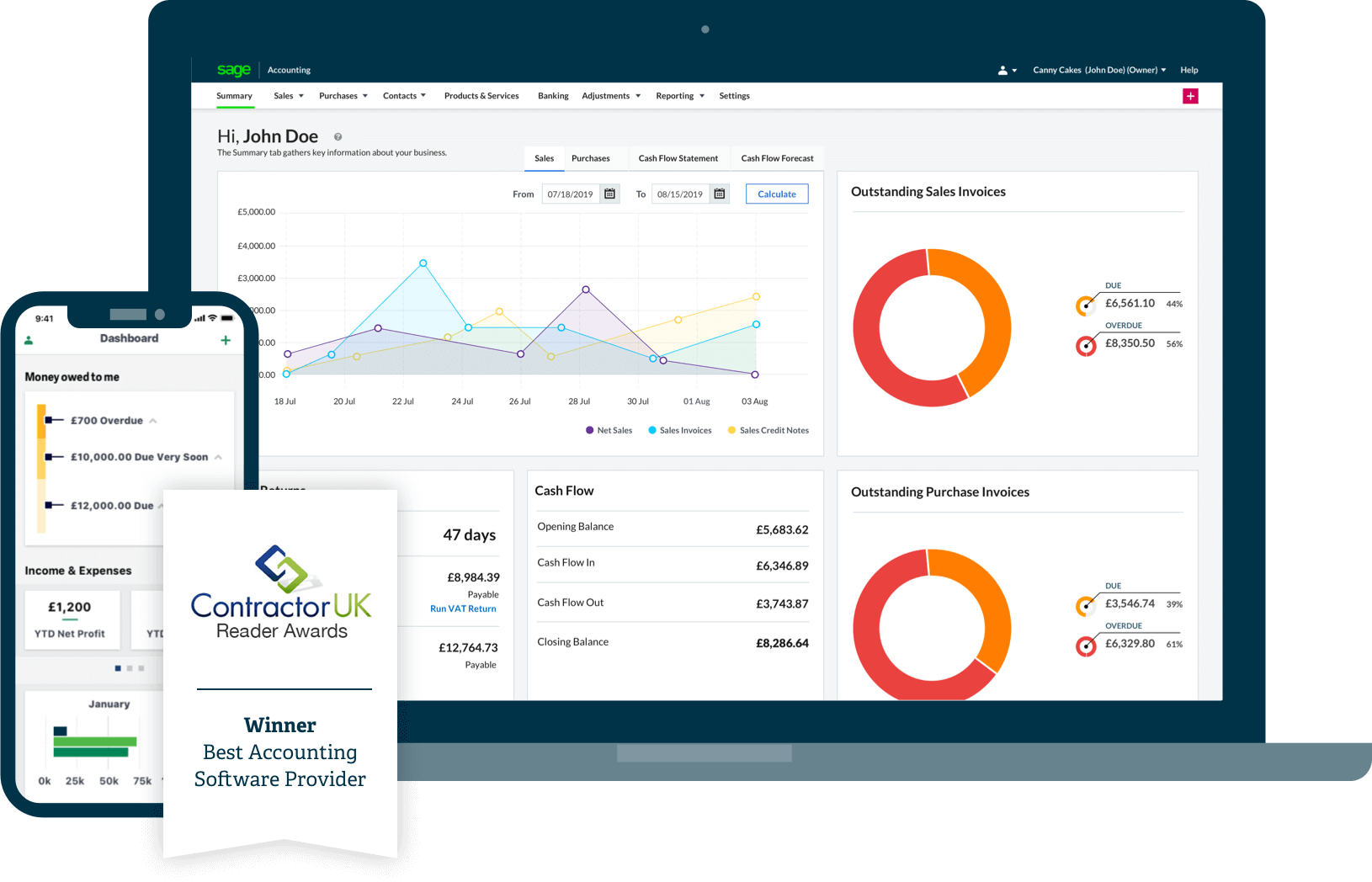Image resolution: width=1372 pixels, height=882 pixels.
Task: Expand the Sales menu dropdown
Action: click(x=289, y=96)
